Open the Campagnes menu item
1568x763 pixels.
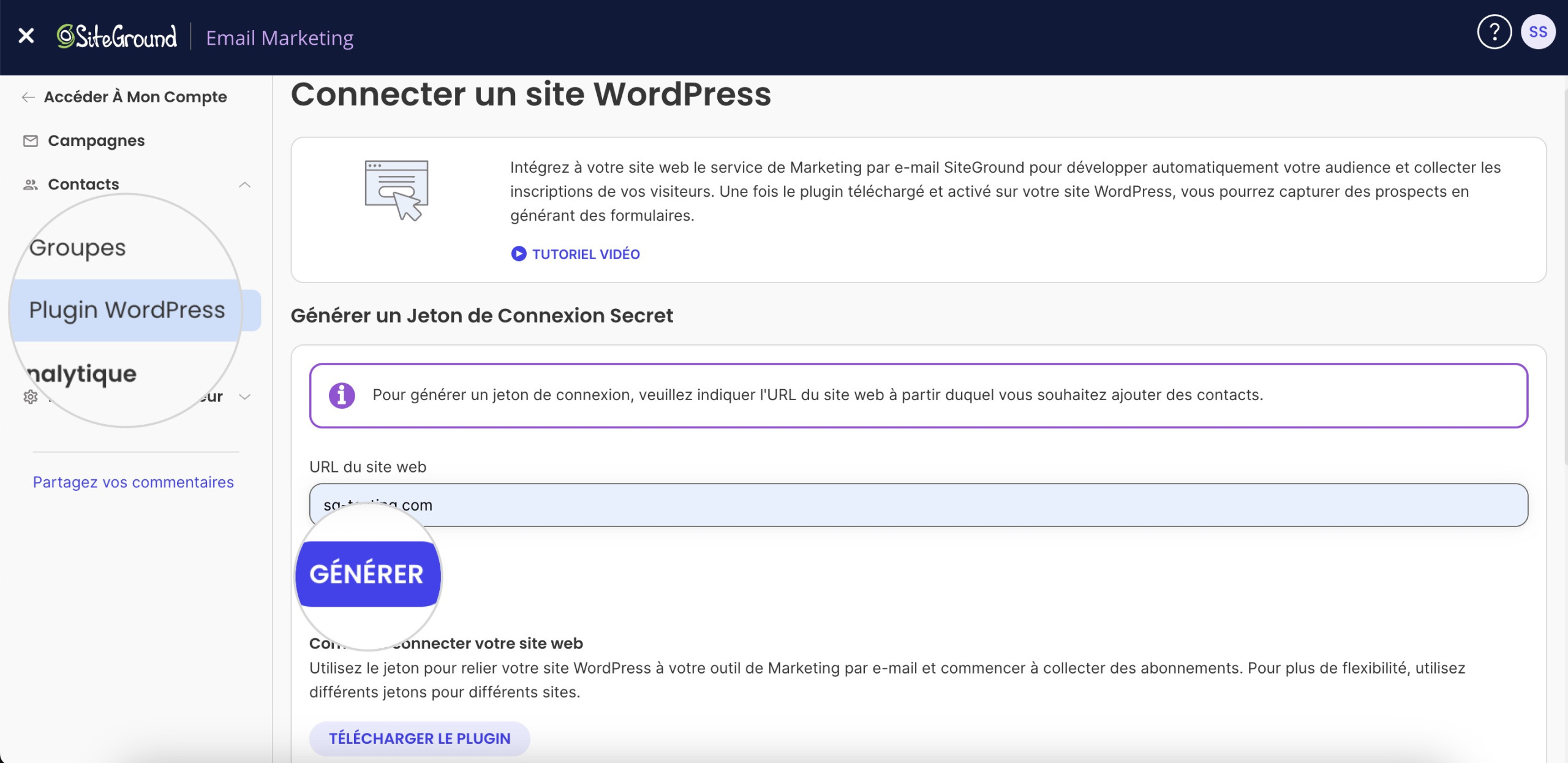tap(96, 141)
